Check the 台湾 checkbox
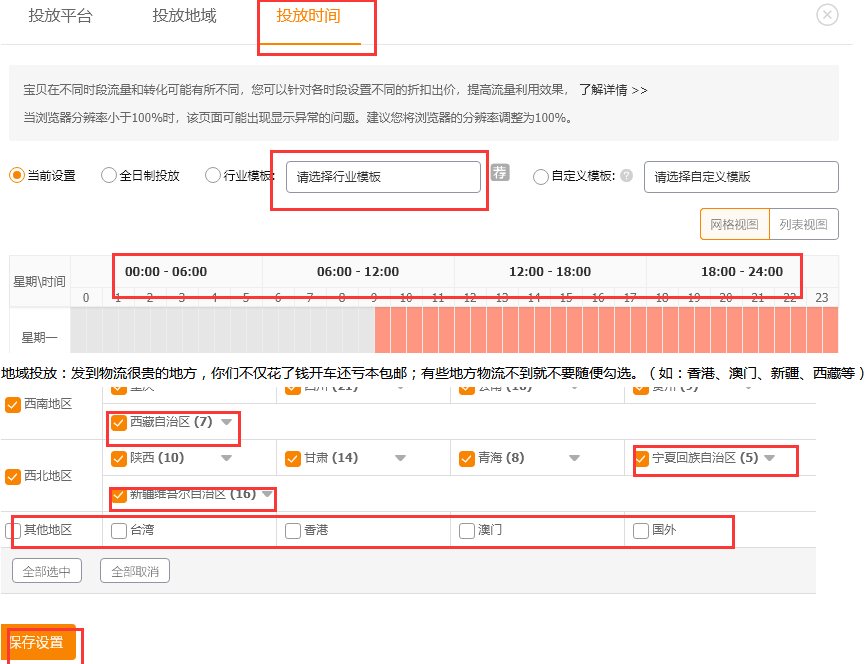Image resolution: width=865 pixels, height=664 pixels. [119, 531]
